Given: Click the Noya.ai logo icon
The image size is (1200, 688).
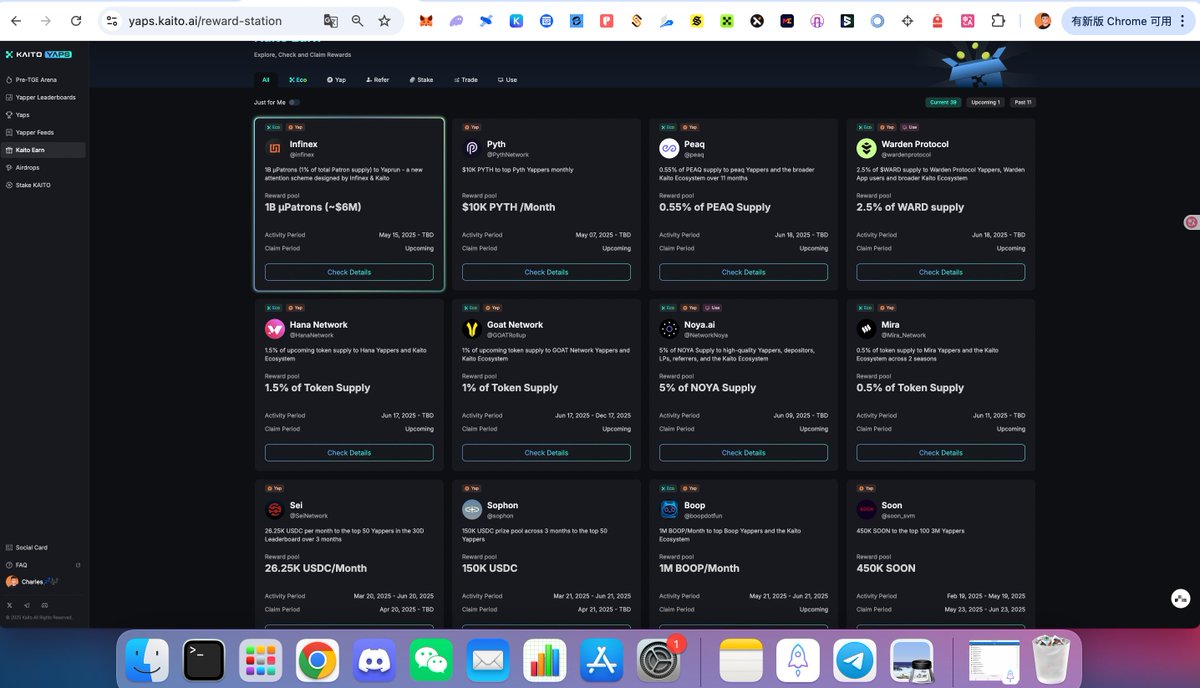Looking at the screenshot, I should (x=669, y=329).
